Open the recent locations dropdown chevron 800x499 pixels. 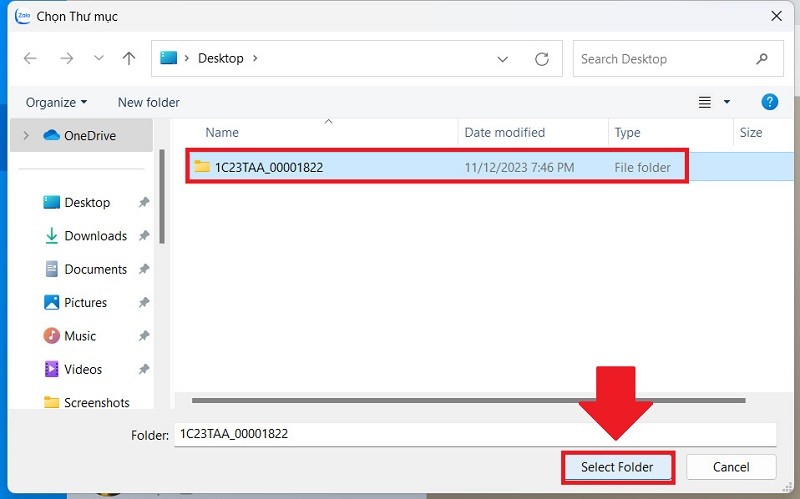tap(98, 59)
